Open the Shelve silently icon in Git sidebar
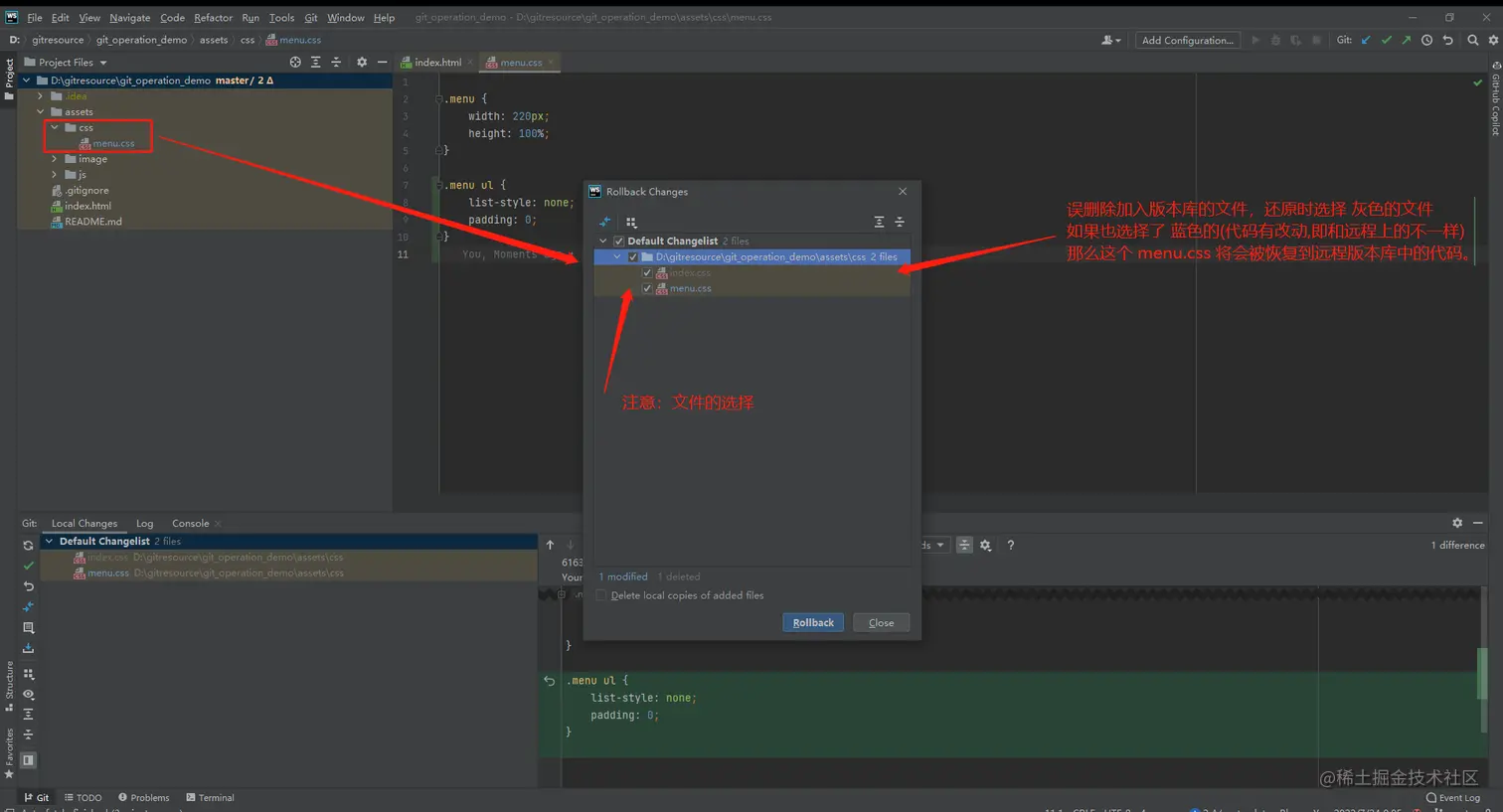Image resolution: width=1503 pixels, height=812 pixels. (28, 607)
